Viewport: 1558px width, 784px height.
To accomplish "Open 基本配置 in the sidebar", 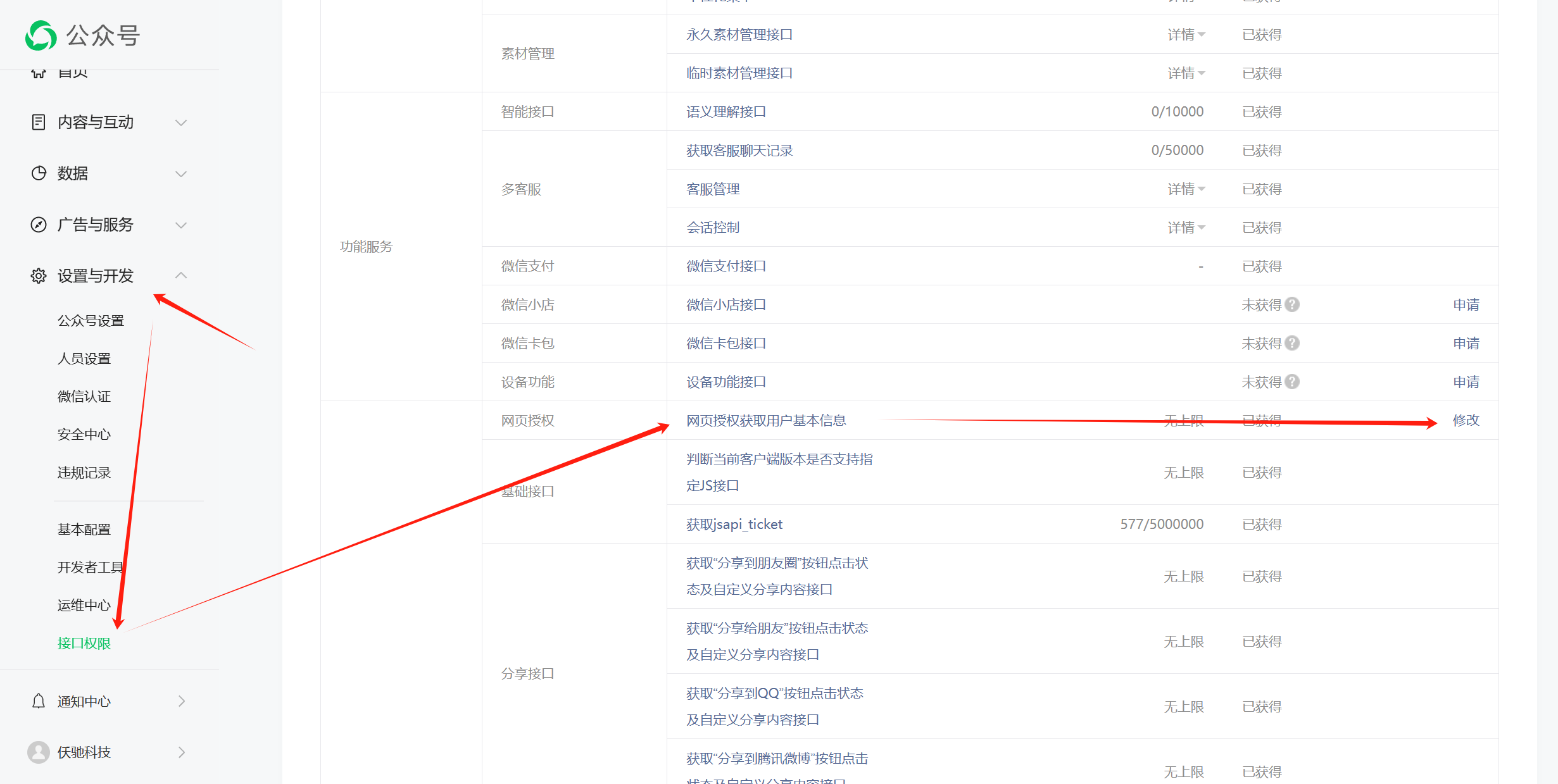I will click(84, 530).
